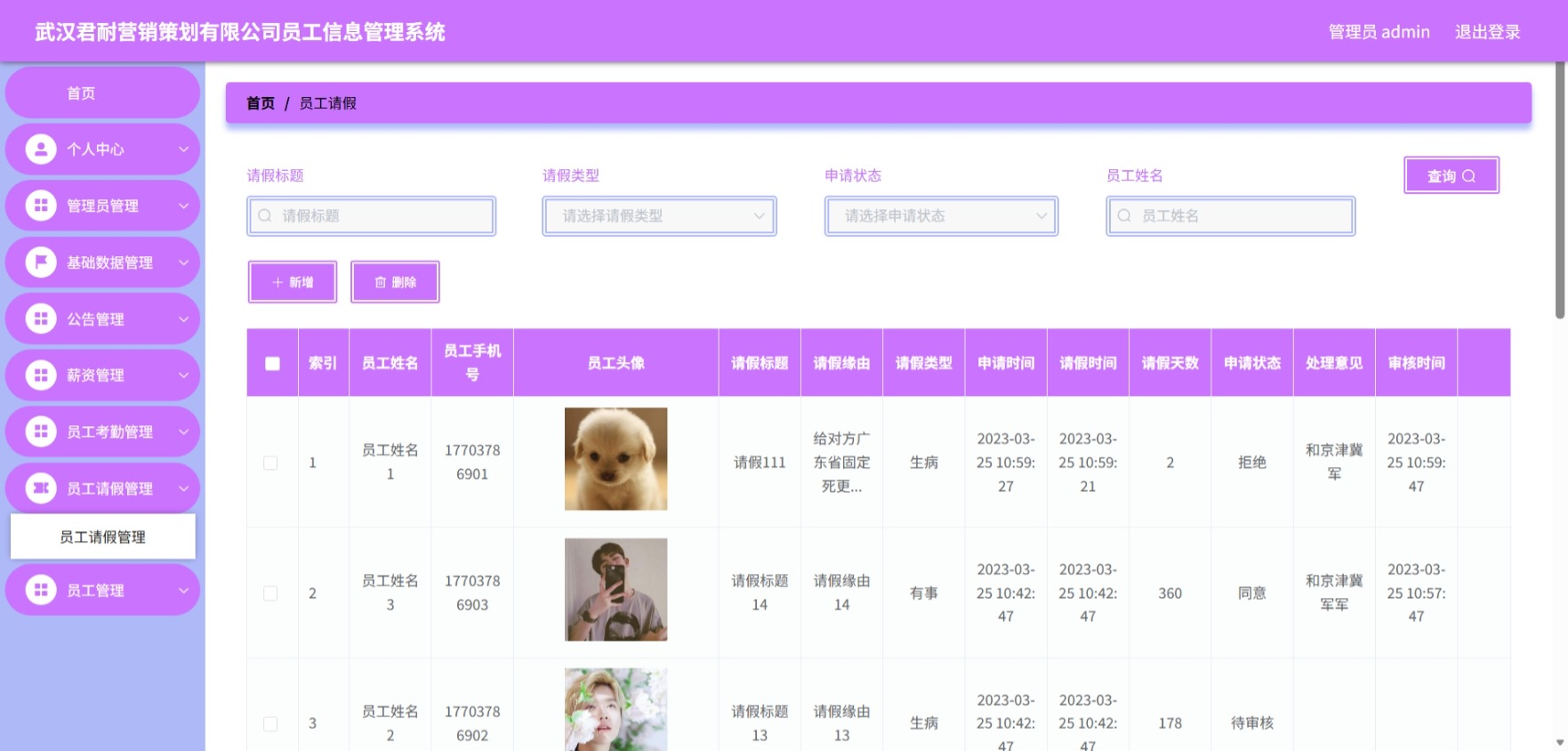Click 首页 breadcrumb link
1568x751 pixels.
click(x=261, y=103)
